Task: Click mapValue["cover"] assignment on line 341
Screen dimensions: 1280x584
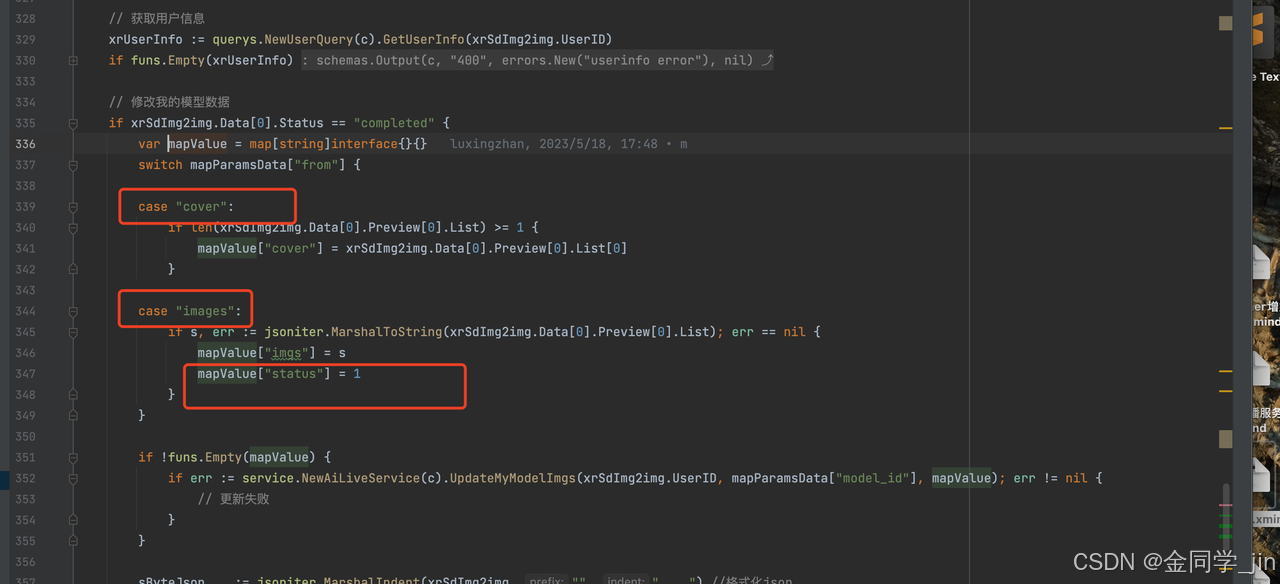Action: click(x=412, y=248)
